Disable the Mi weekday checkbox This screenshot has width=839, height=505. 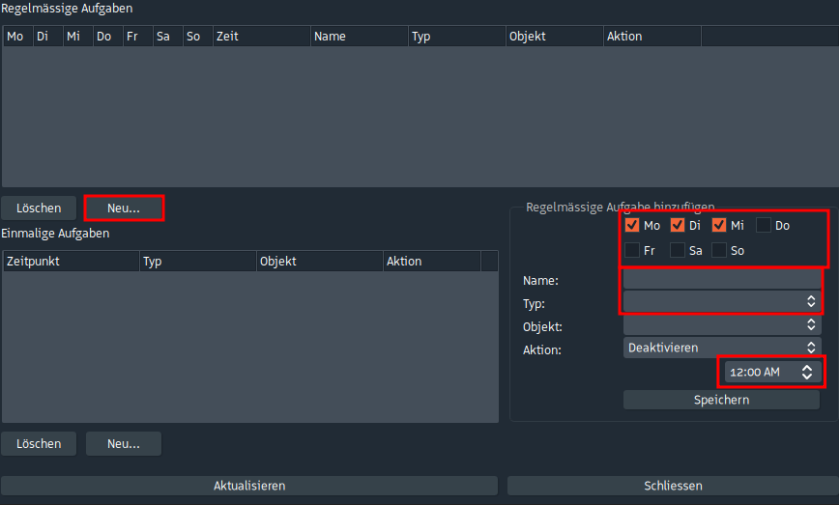(719, 225)
